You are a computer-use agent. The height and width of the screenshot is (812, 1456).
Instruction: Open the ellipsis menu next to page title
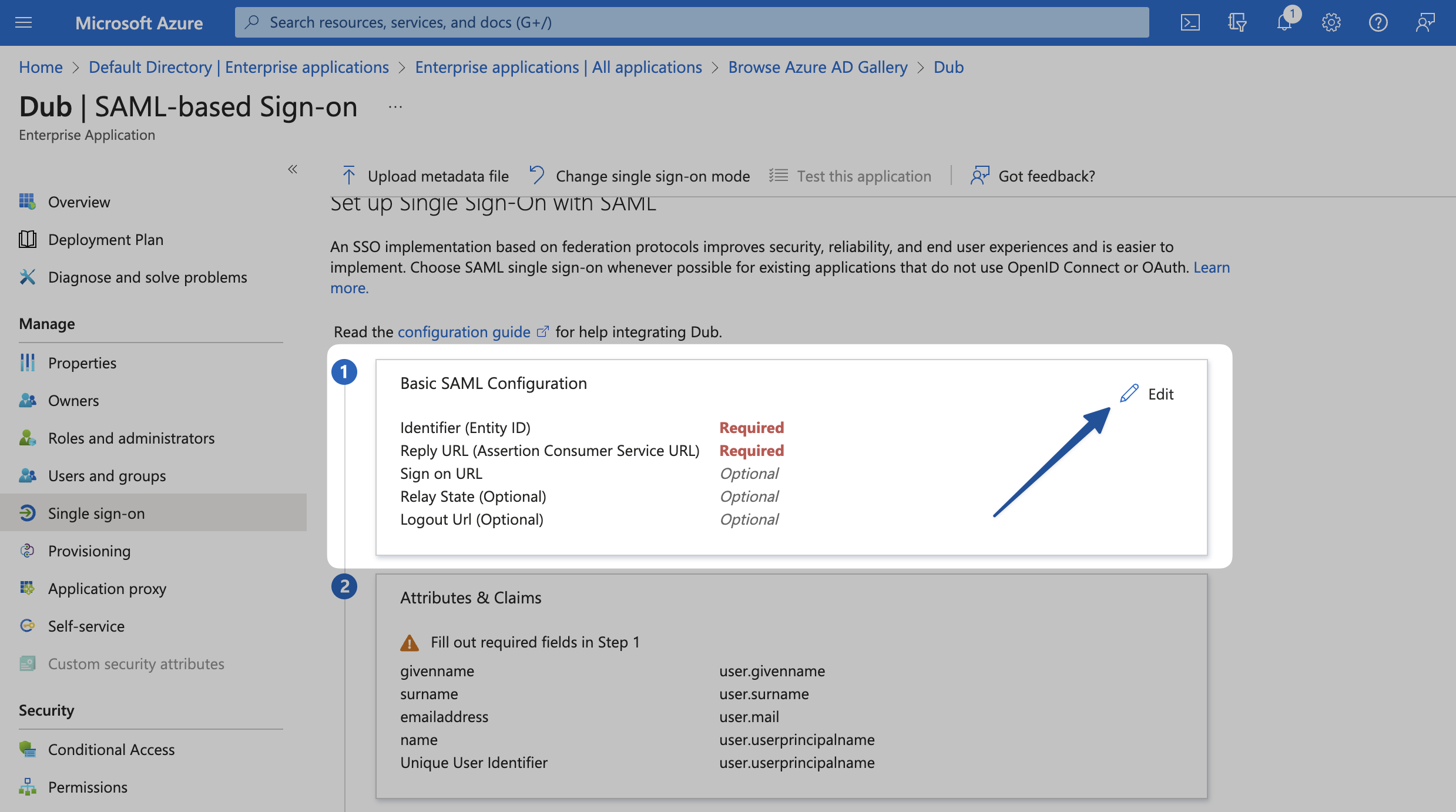click(394, 106)
